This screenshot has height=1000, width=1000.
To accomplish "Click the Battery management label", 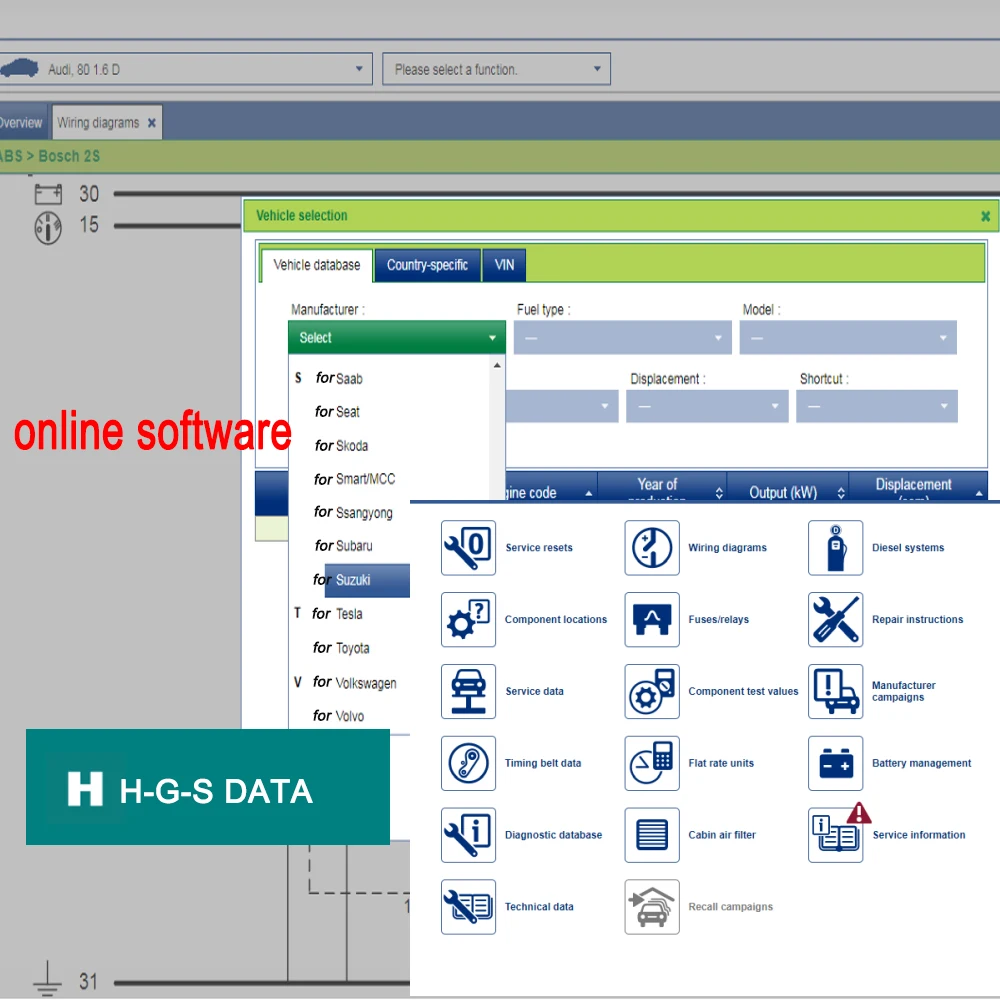I will point(922,763).
